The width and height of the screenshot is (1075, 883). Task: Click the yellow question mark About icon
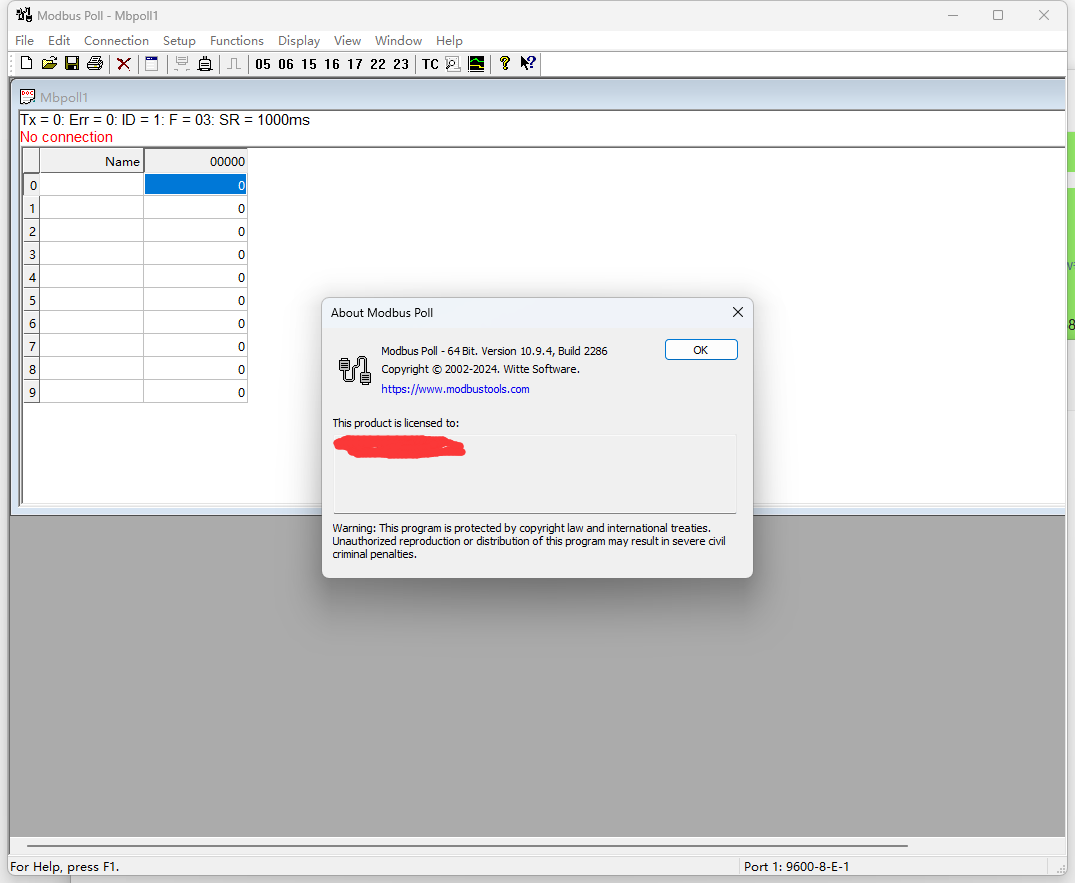pyautogui.click(x=505, y=64)
